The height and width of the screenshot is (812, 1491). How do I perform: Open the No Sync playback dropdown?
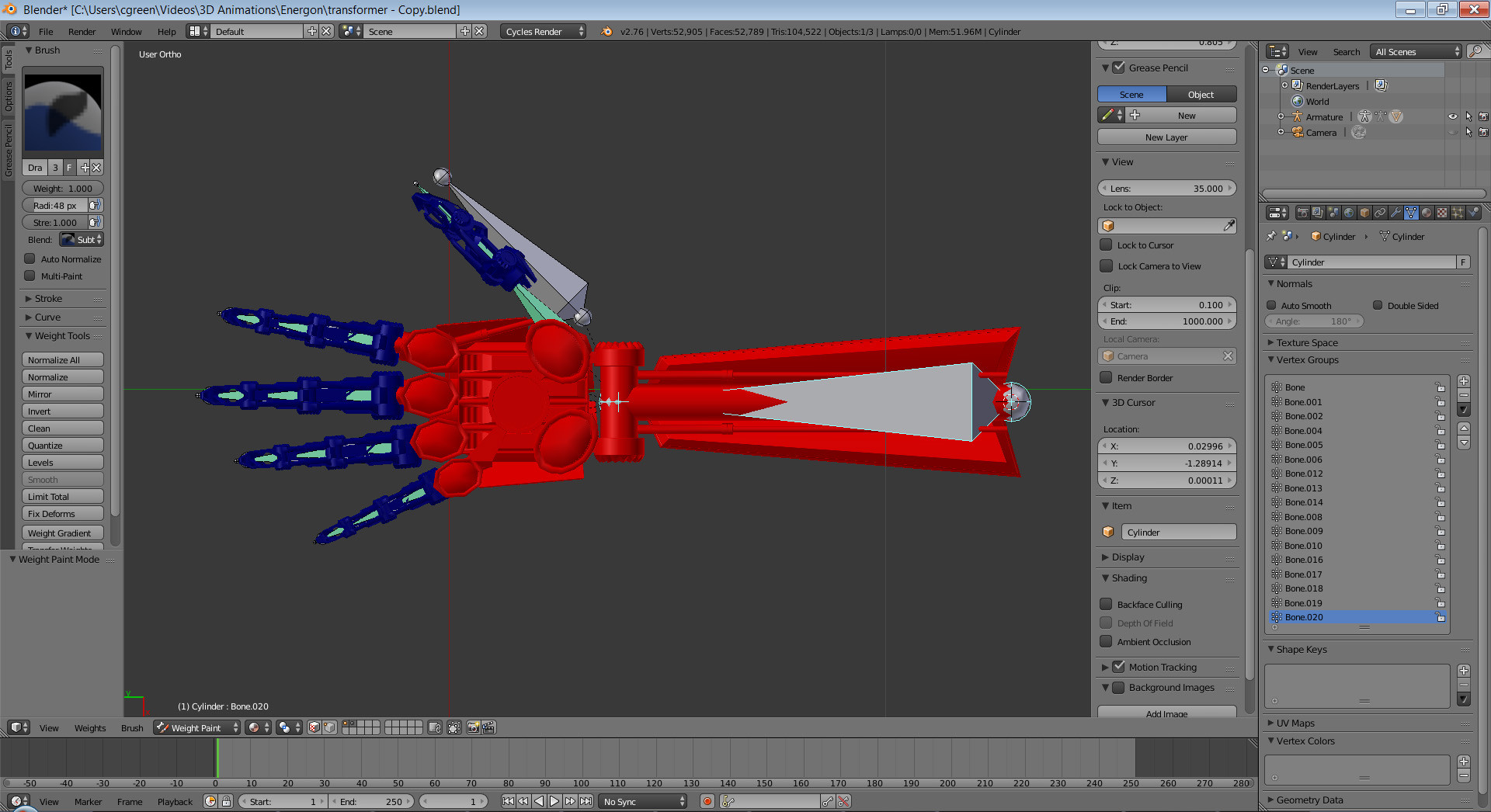(644, 801)
